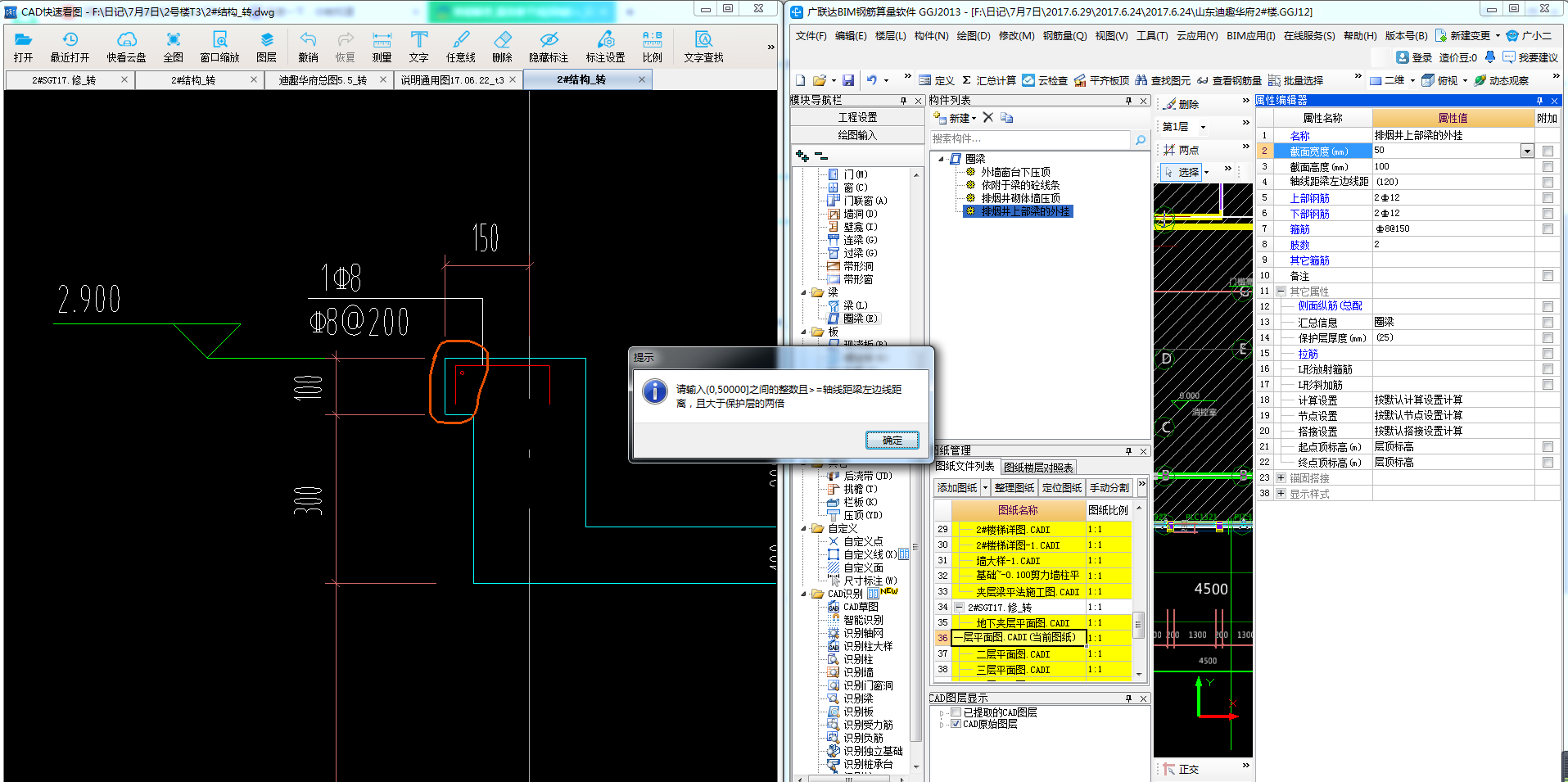Select the 测量 measure tool
1568x782 pixels.
[x=382, y=47]
